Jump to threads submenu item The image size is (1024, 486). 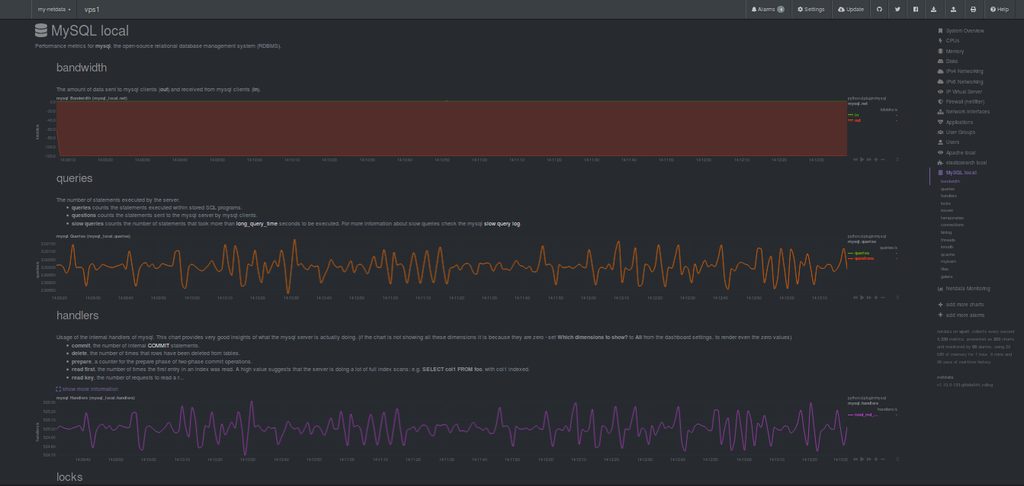(x=948, y=240)
